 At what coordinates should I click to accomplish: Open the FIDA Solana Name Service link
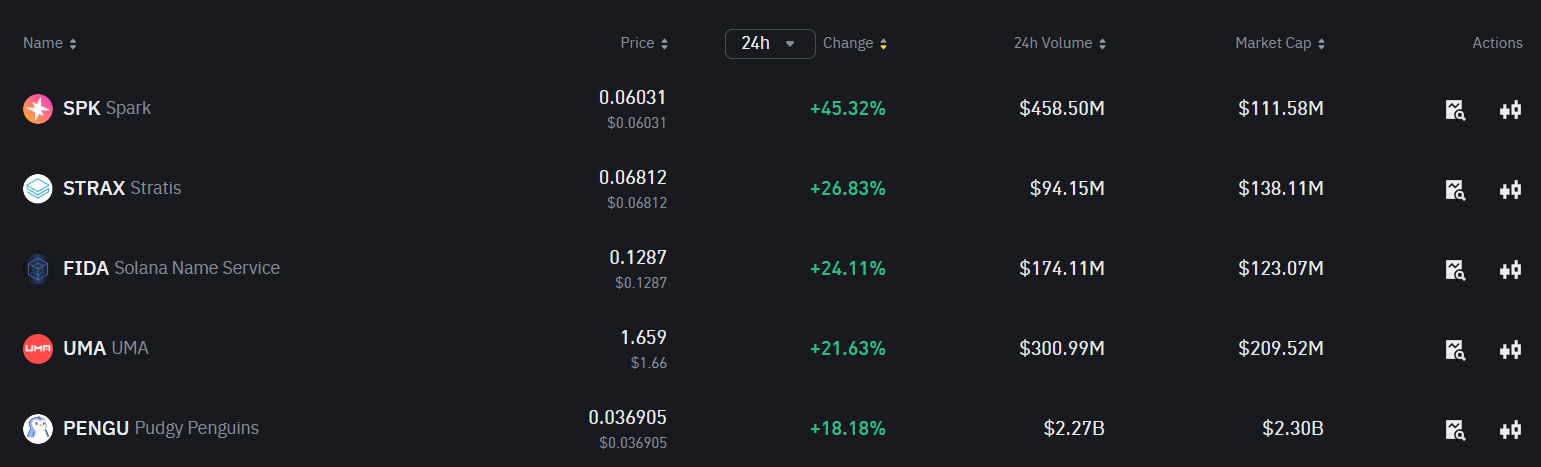point(171,268)
